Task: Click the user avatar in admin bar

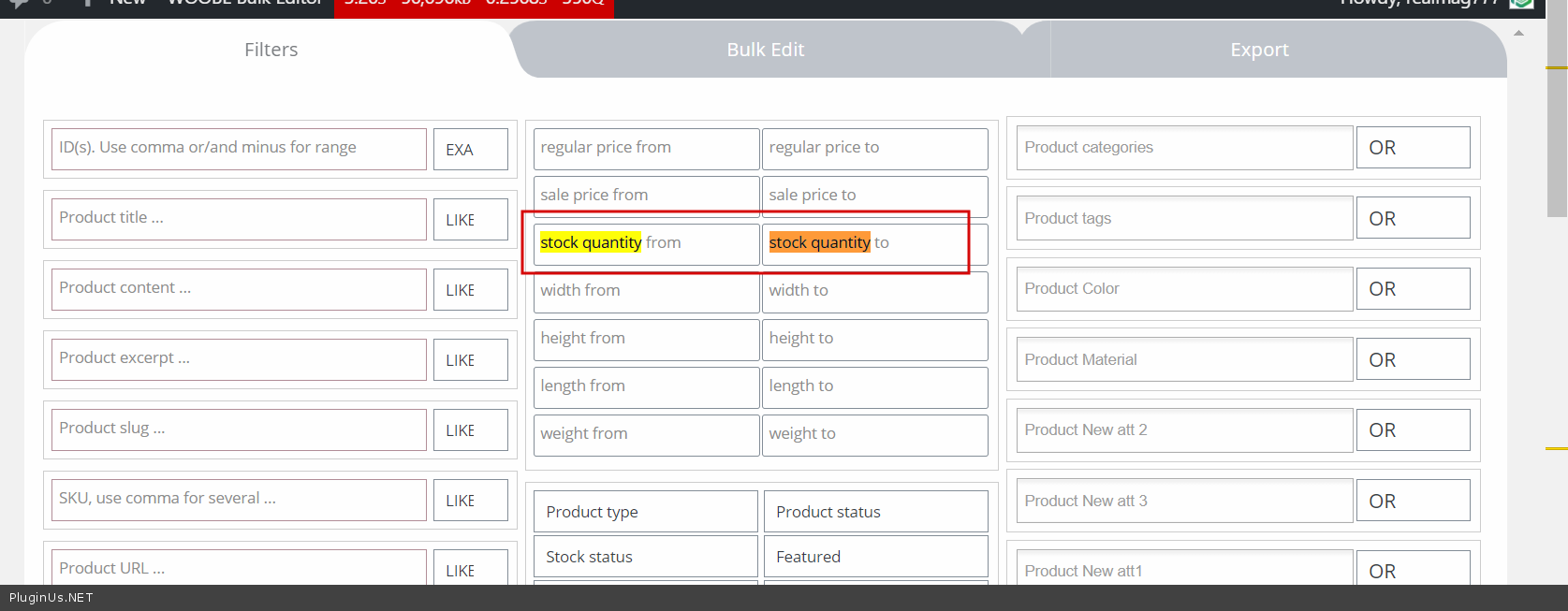Action: (1521, 4)
